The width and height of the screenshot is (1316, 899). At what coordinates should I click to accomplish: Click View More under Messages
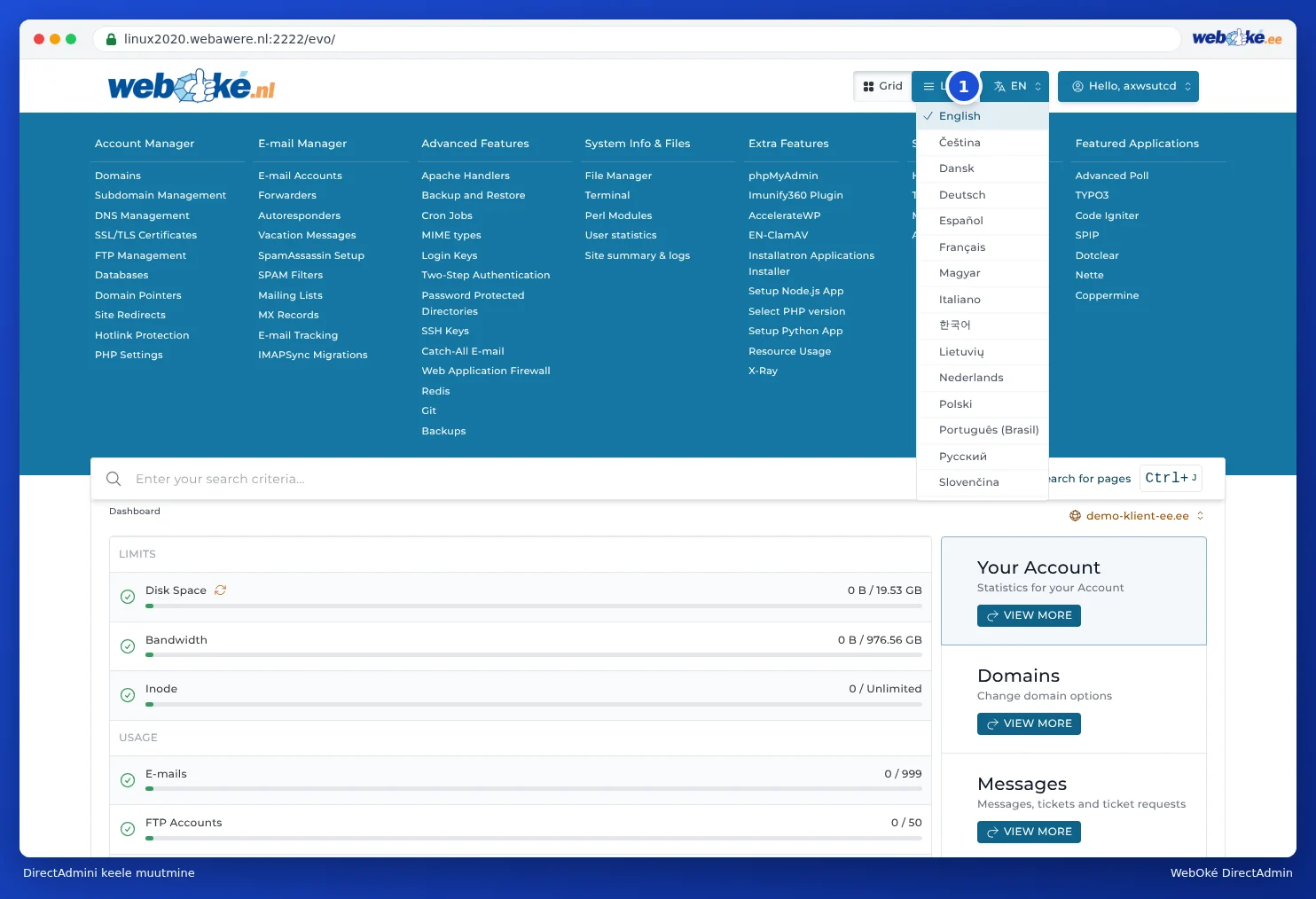[x=1029, y=832]
